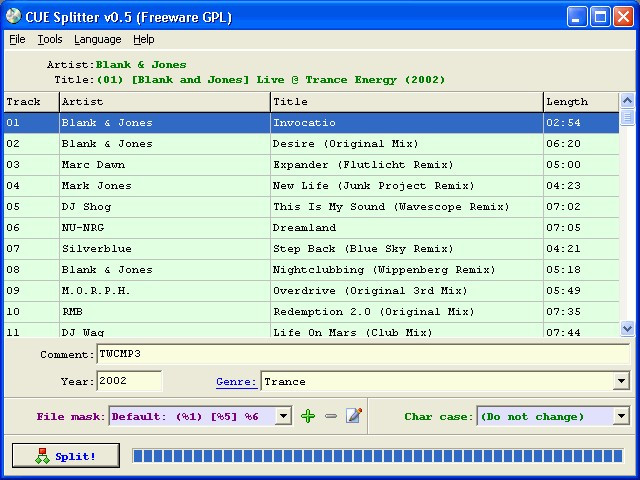Click into the Year field showing 2002
Image resolution: width=640 pixels, height=480 pixels.
(129, 381)
